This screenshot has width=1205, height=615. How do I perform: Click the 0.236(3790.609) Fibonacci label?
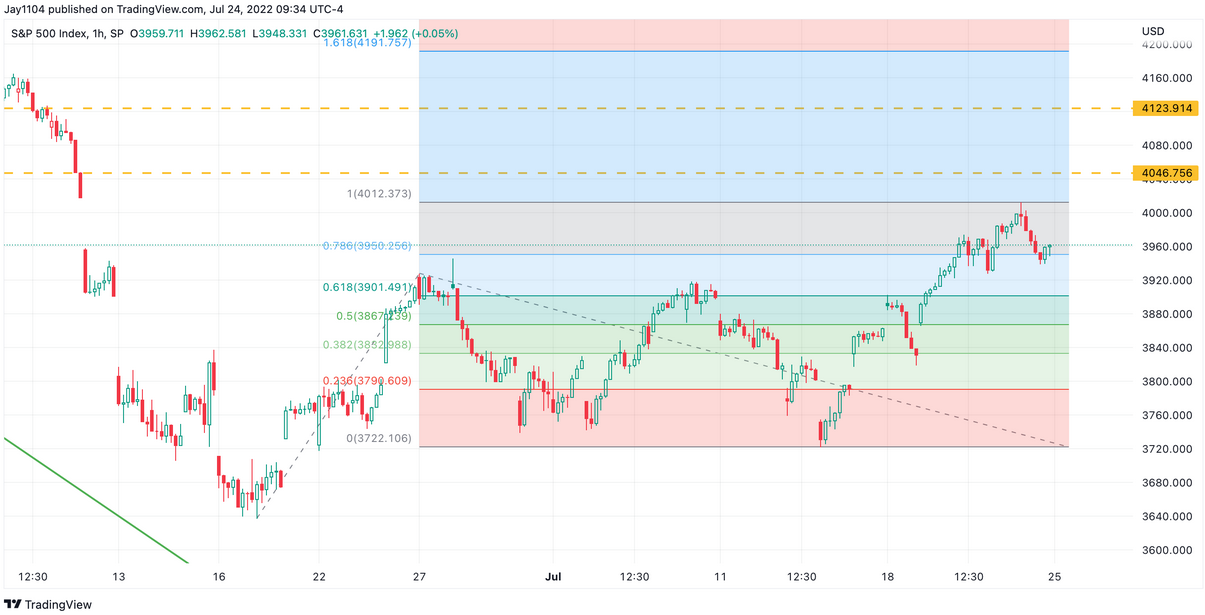tap(367, 381)
